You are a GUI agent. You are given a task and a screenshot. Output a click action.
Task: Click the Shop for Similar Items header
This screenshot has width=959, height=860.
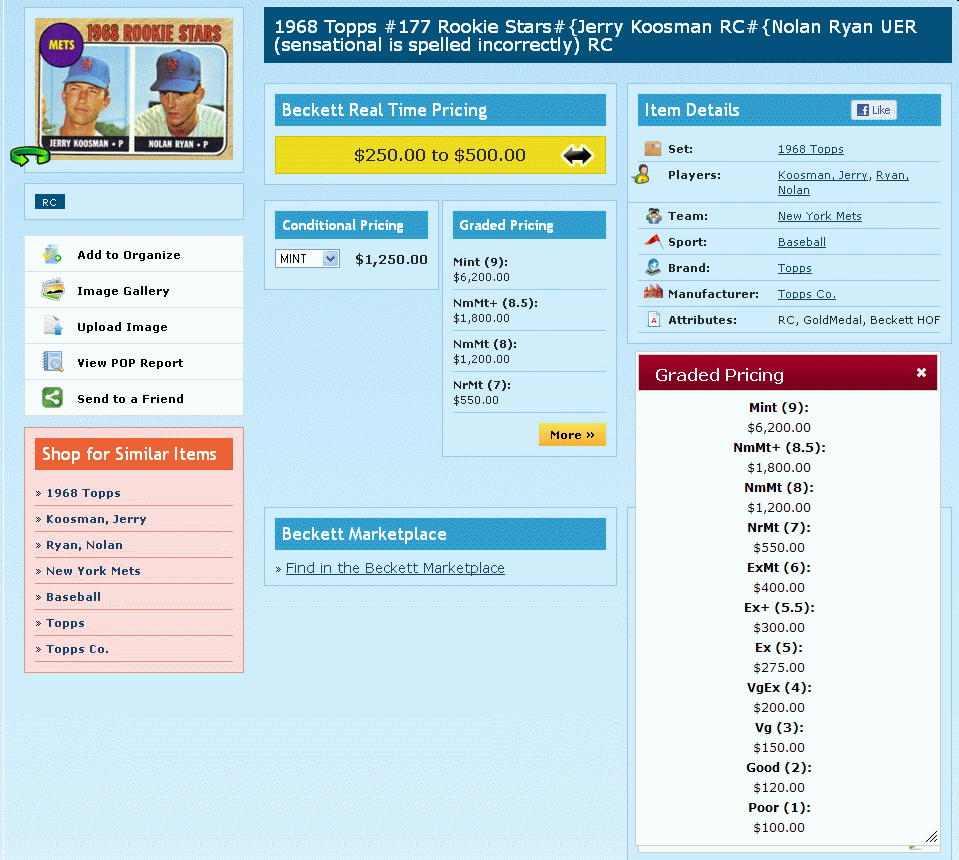coord(134,454)
